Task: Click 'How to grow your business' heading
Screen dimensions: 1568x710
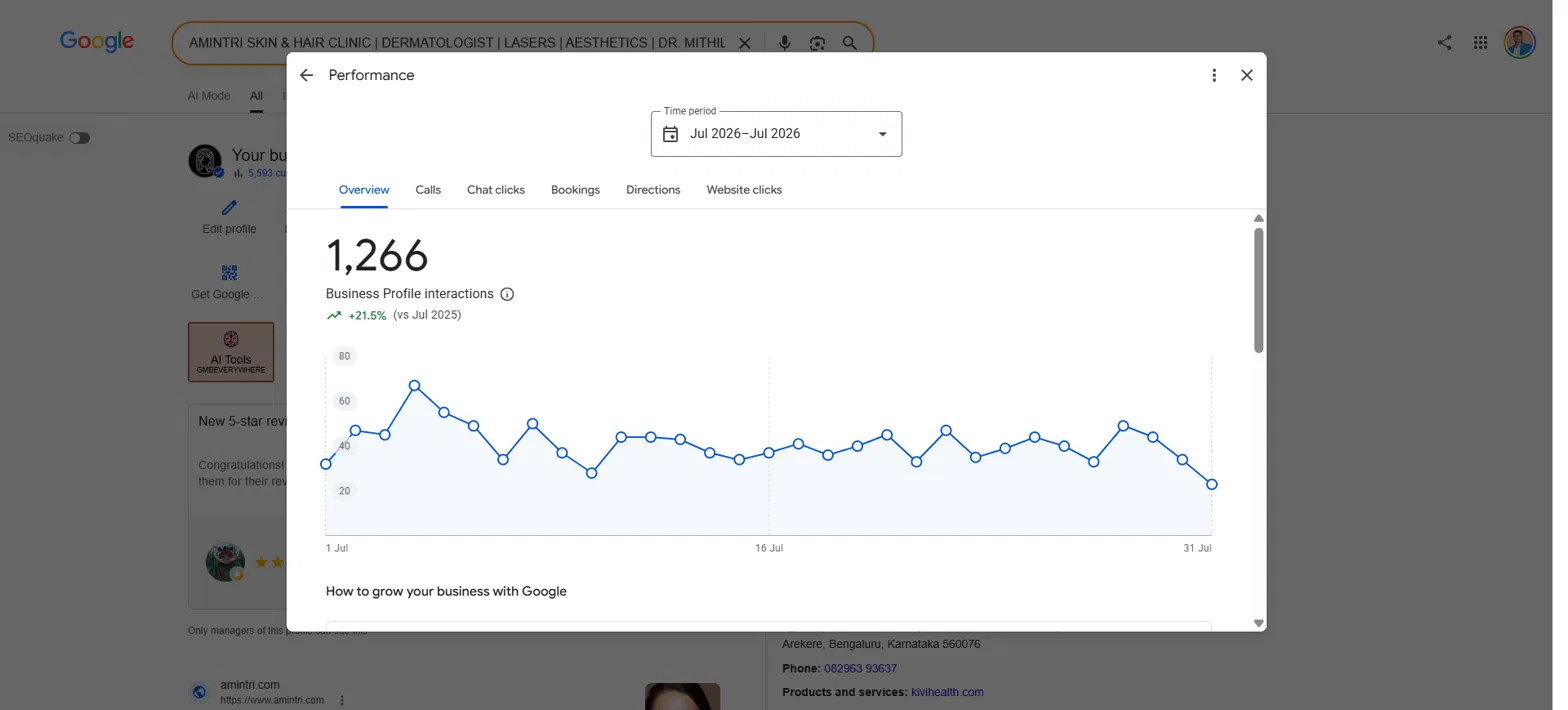Action: coord(446,591)
